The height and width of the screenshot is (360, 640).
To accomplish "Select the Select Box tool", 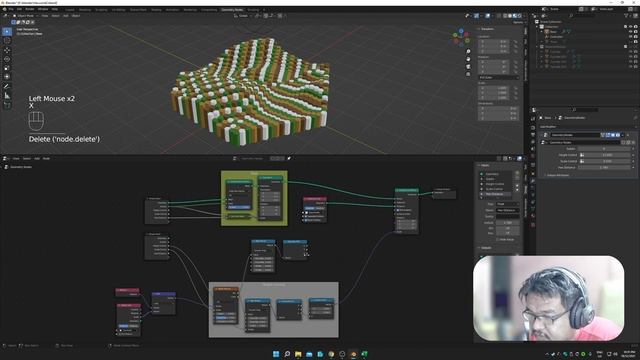I will coord(7,31).
